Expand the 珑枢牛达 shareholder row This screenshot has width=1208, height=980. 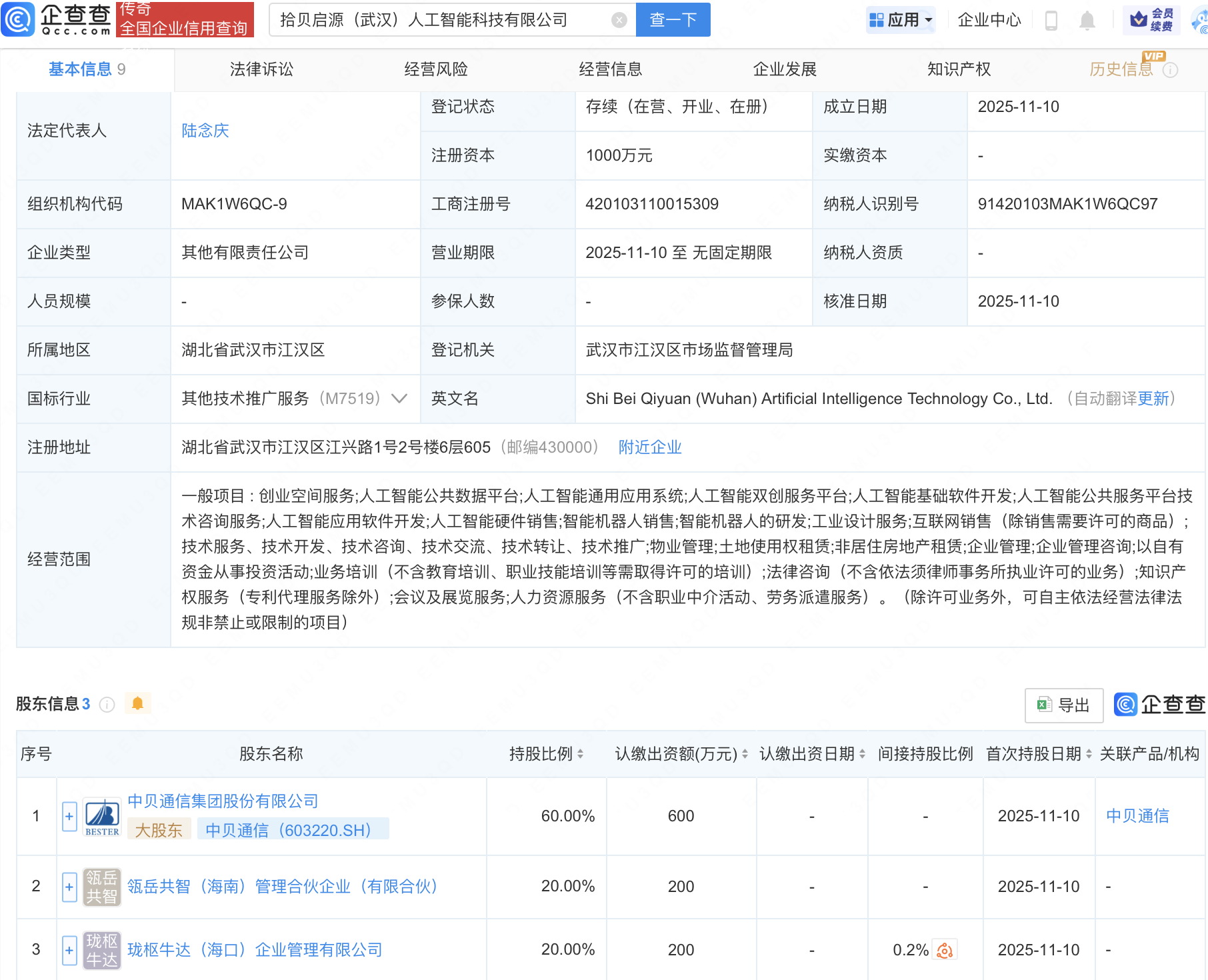click(69, 950)
